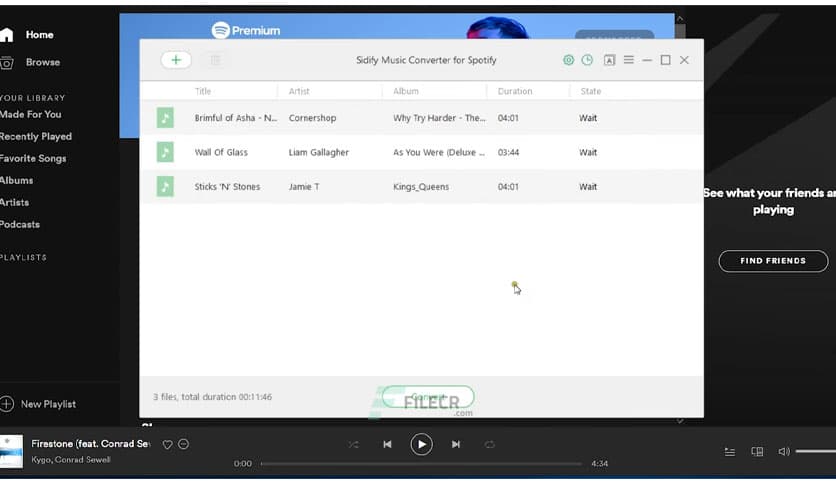Click the New Playlist plus icon
Image resolution: width=836 pixels, height=484 pixels.
coord(6,404)
